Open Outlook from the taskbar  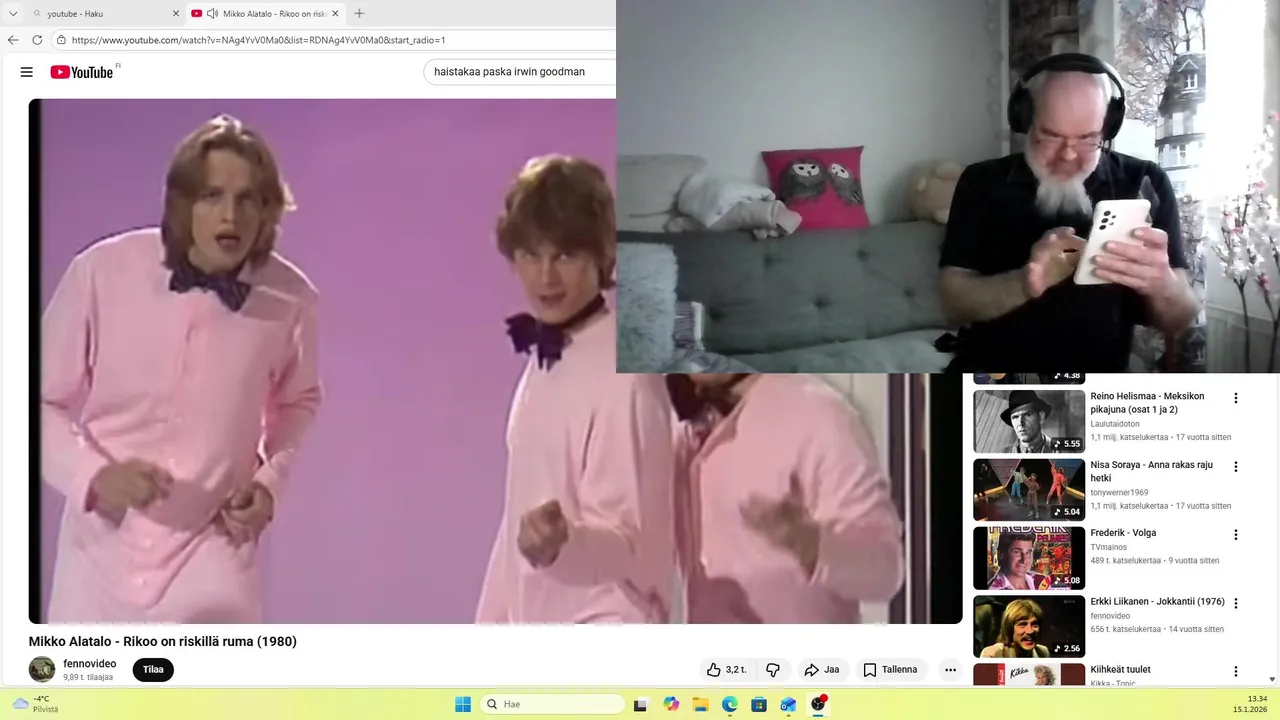point(789,704)
